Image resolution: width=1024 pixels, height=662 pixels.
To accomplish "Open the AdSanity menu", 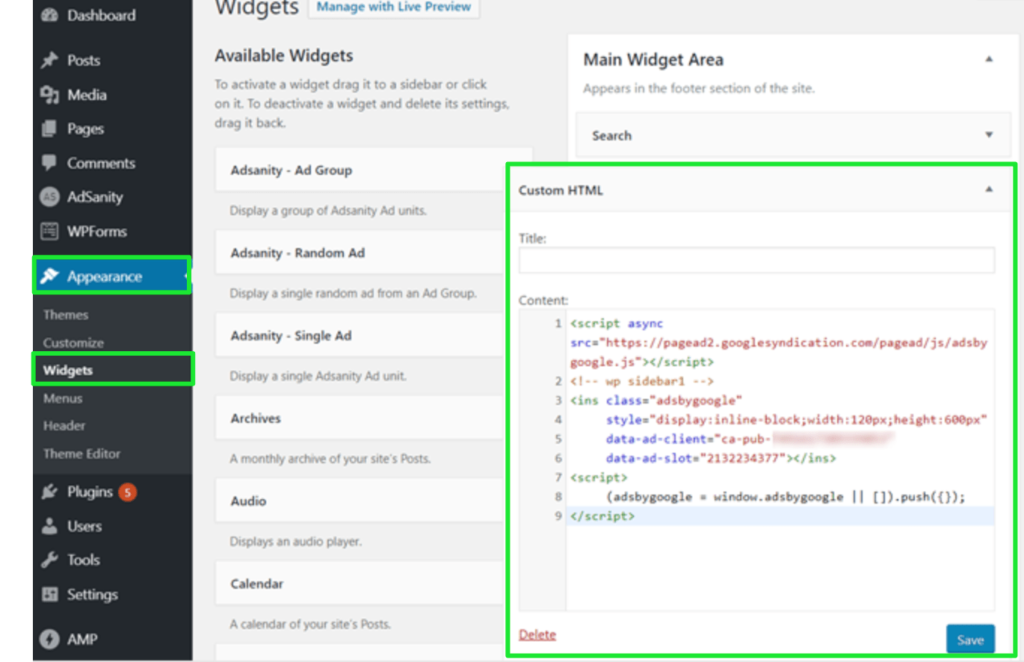I will 95,197.
